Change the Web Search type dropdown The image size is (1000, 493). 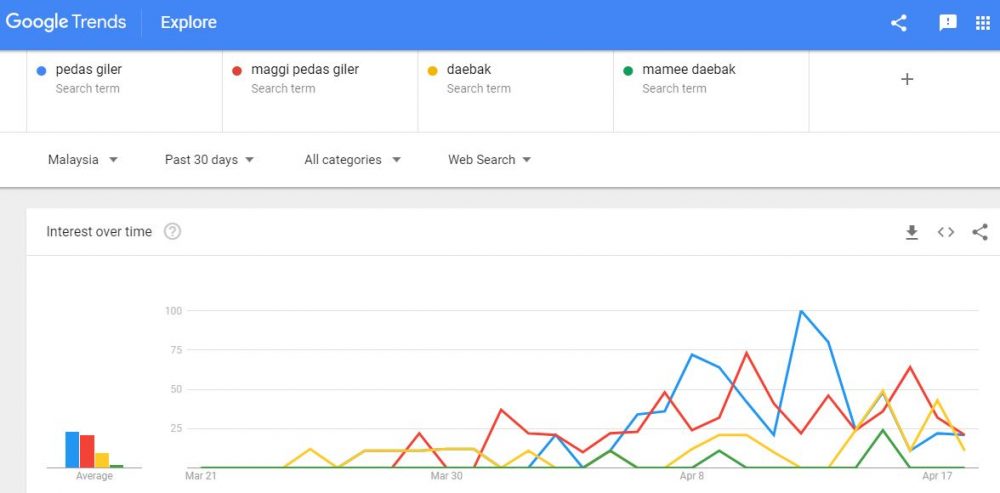[489, 159]
